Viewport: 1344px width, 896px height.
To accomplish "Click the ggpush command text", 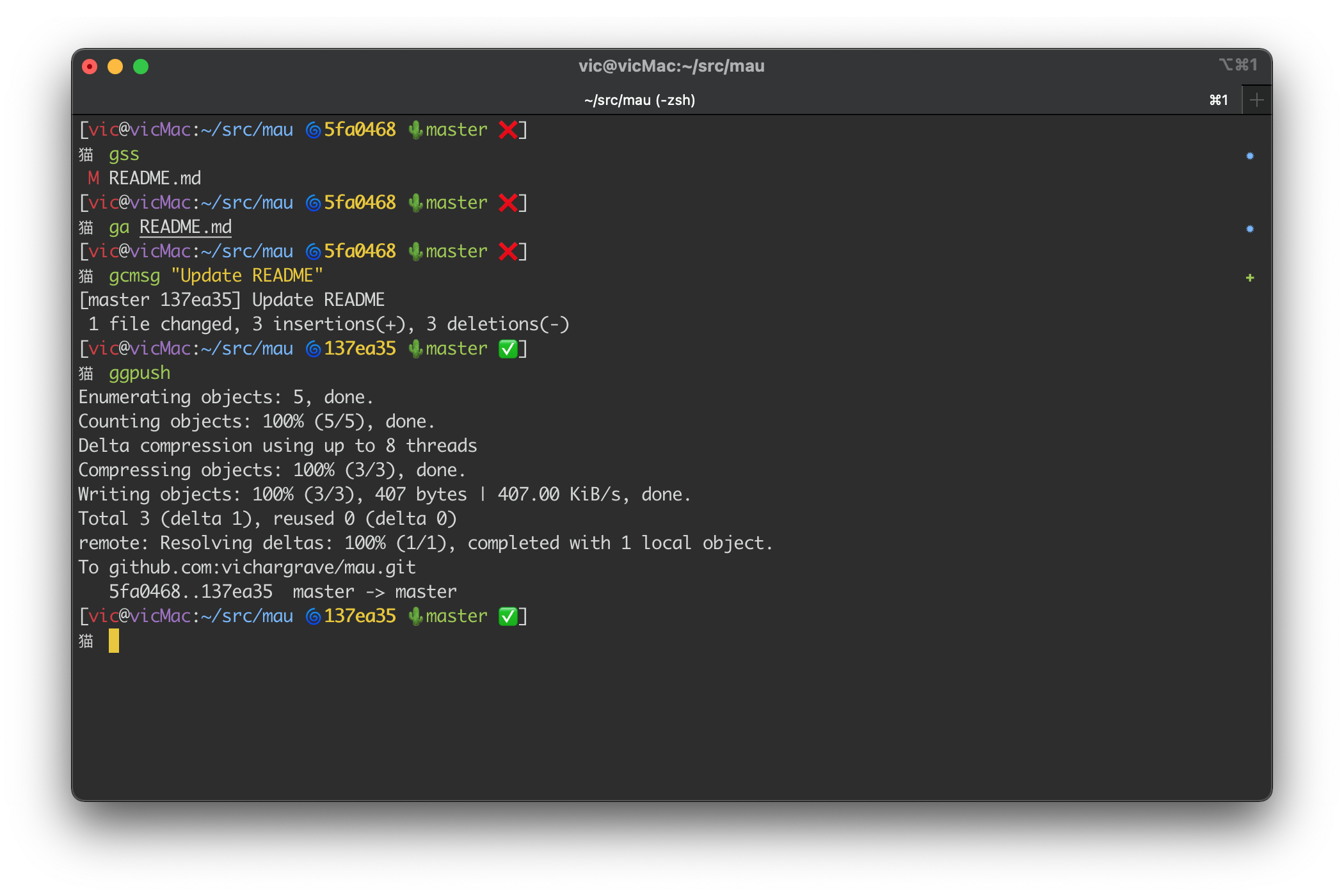I will click(x=140, y=373).
